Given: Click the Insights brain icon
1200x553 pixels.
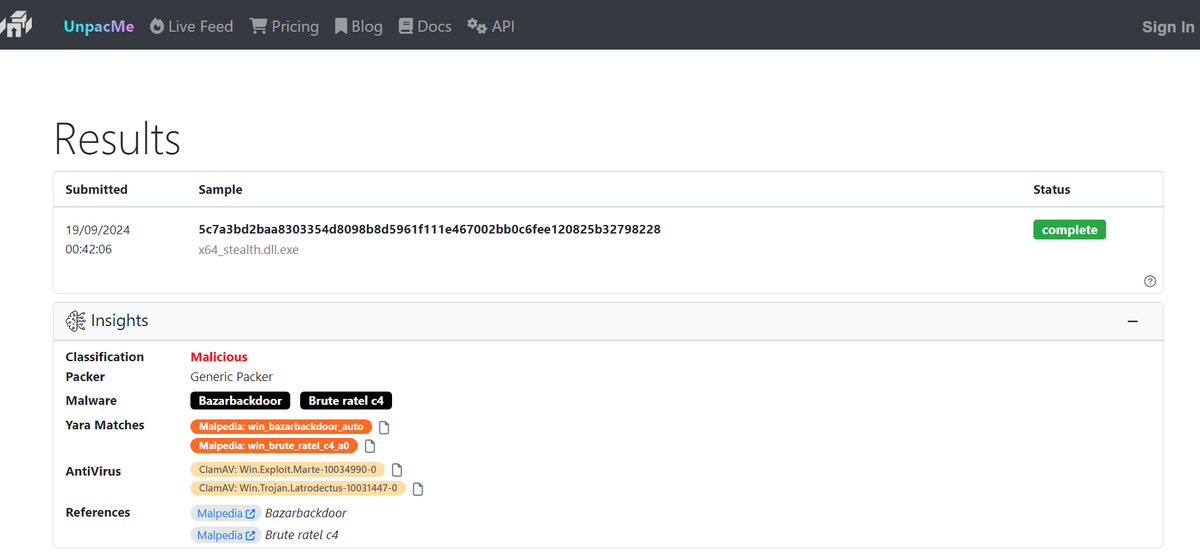Looking at the screenshot, I should pos(75,321).
